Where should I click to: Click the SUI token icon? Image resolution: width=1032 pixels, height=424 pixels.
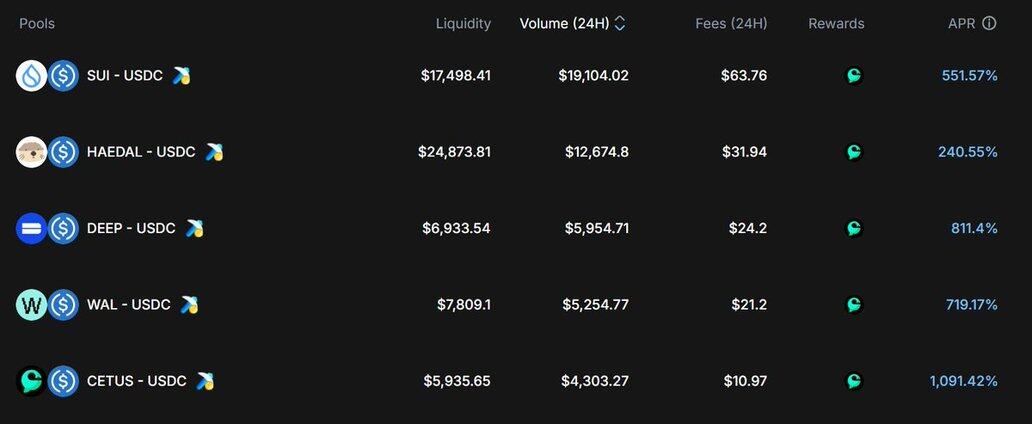pos(31,76)
